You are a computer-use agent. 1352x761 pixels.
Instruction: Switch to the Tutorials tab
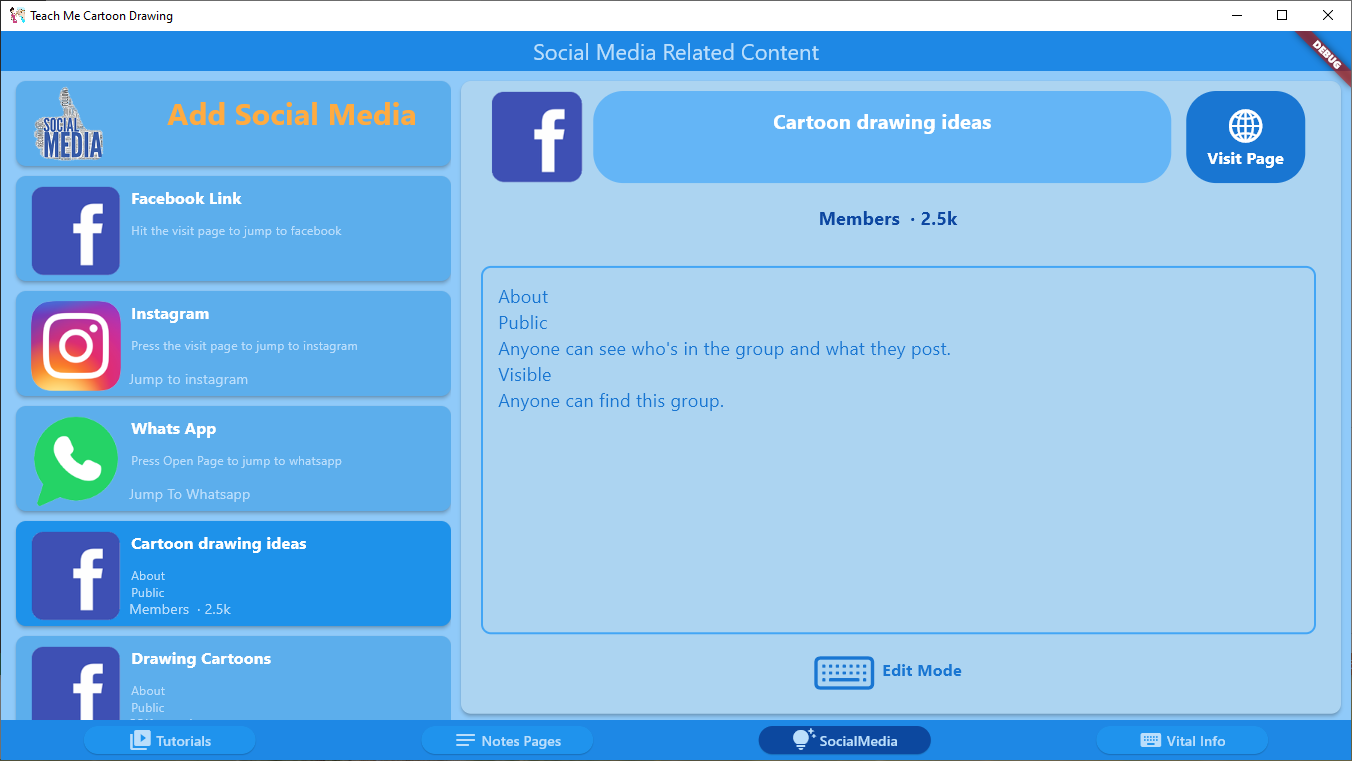point(170,741)
